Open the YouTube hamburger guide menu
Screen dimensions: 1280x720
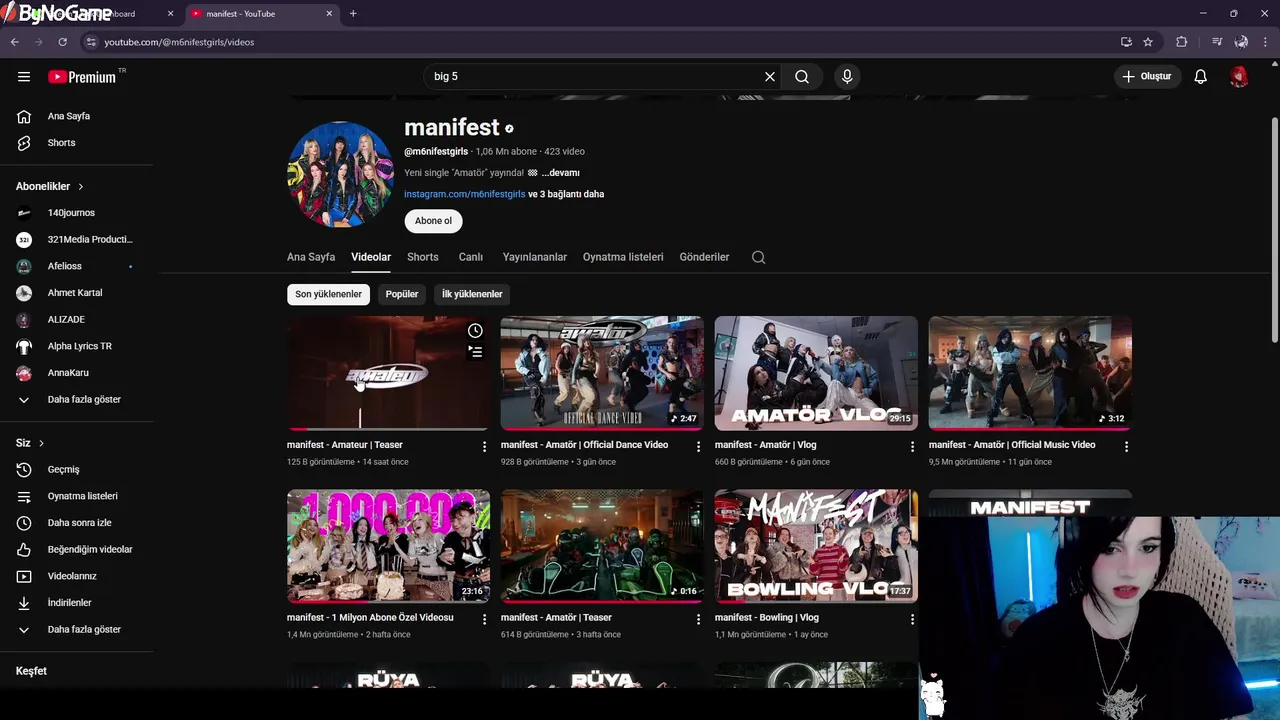point(24,76)
